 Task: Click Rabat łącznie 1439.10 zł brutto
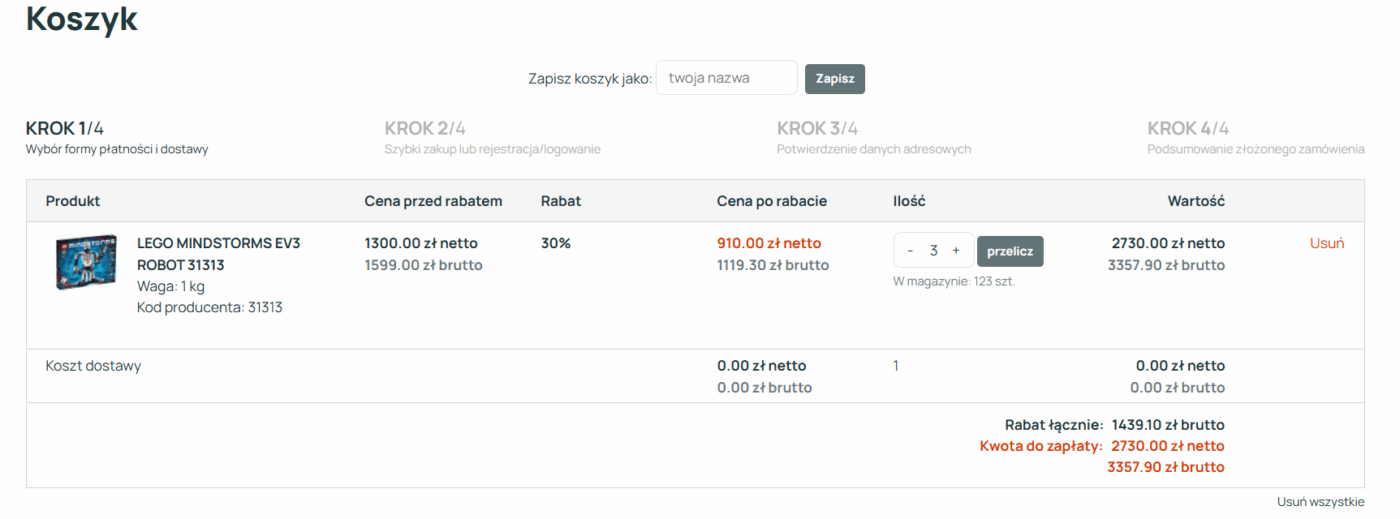1115,425
